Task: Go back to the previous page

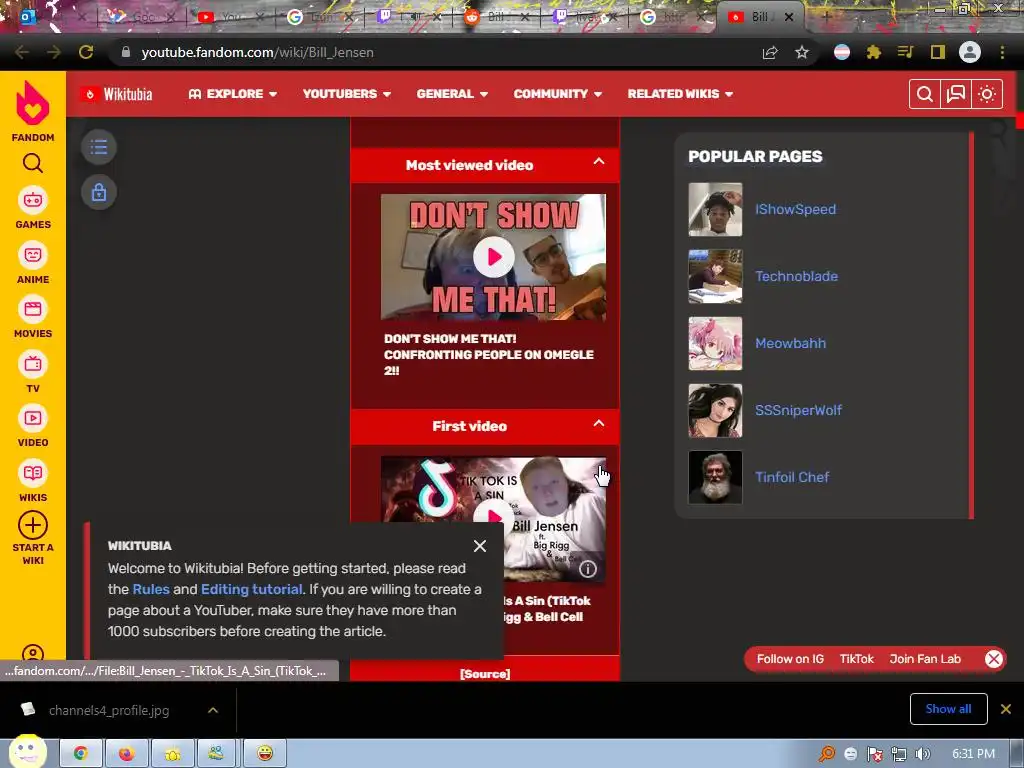Action: pos(22,52)
